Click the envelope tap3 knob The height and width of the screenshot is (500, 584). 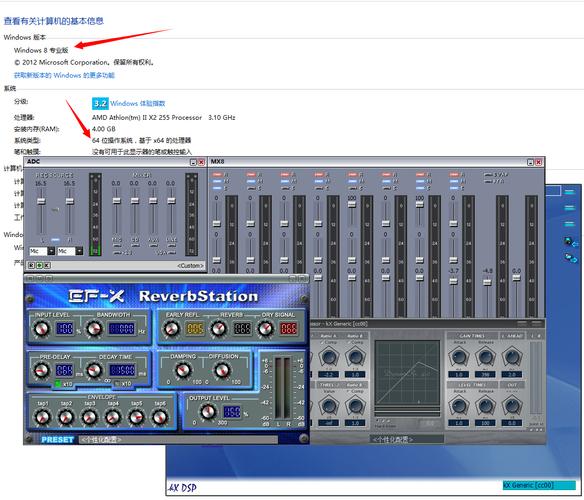point(90,418)
